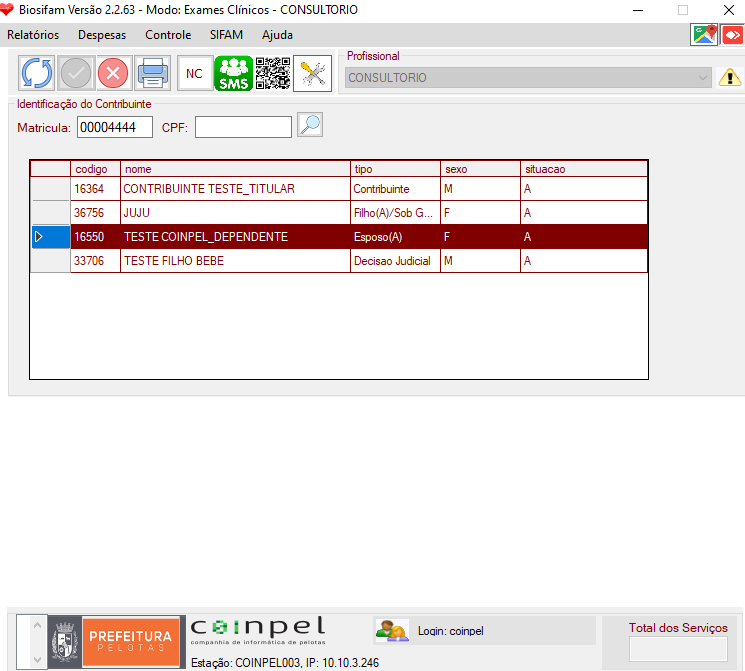Open the green SMS icon
745x671 pixels.
point(233,73)
